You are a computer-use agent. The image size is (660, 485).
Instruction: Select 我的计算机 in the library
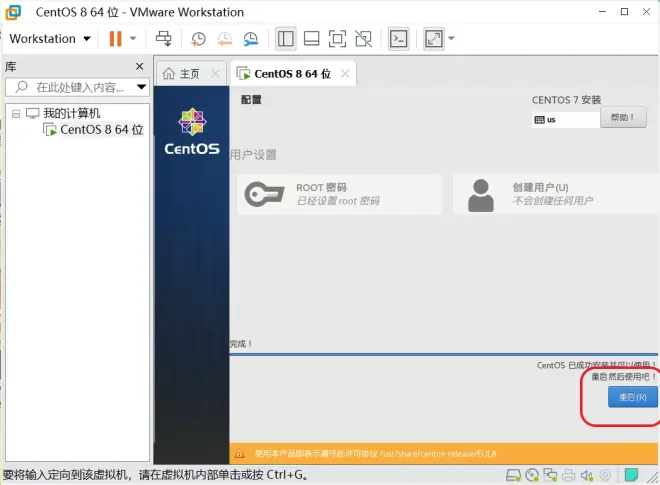click(72, 113)
